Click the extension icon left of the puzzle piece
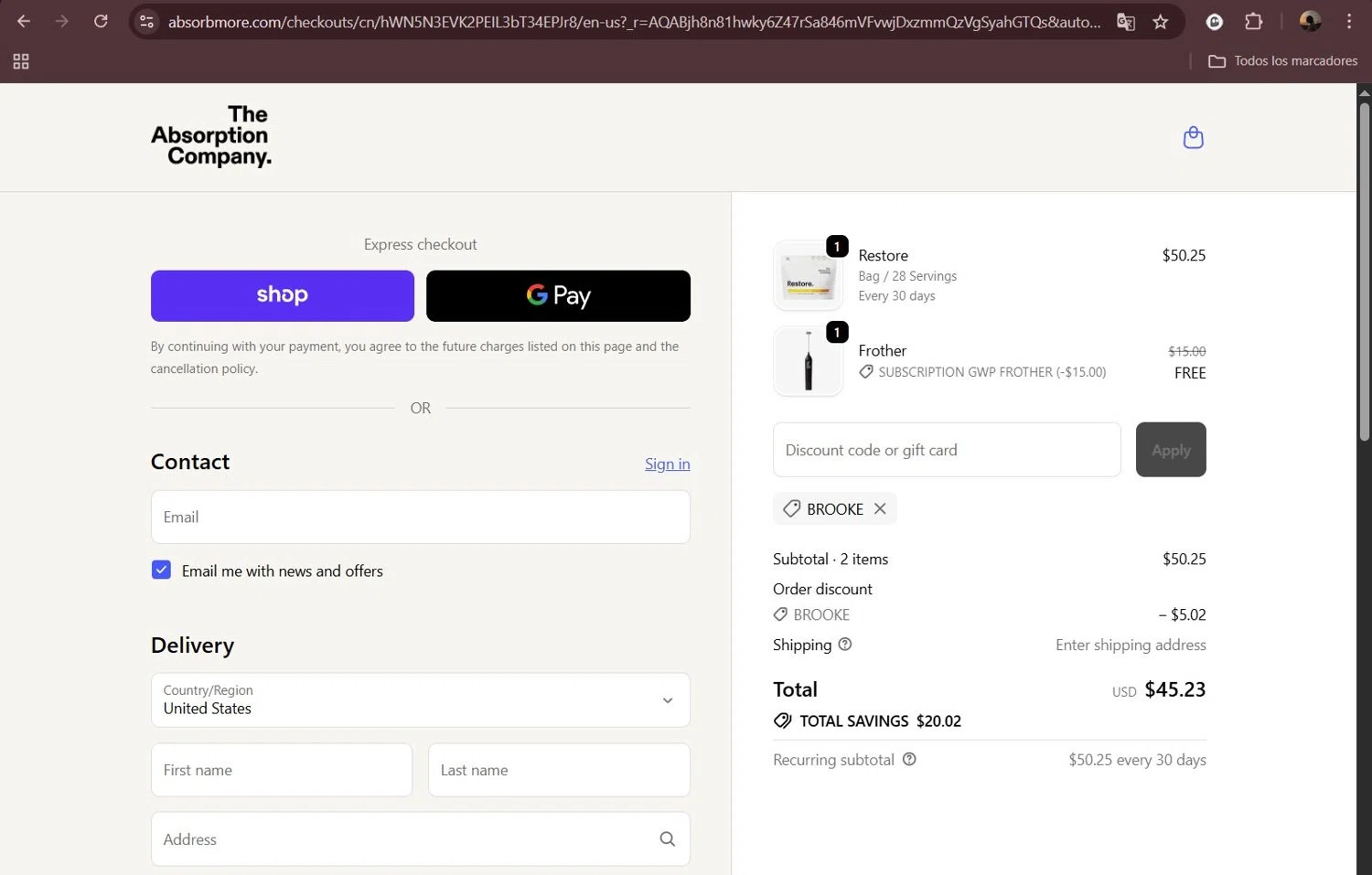 [1215, 21]
